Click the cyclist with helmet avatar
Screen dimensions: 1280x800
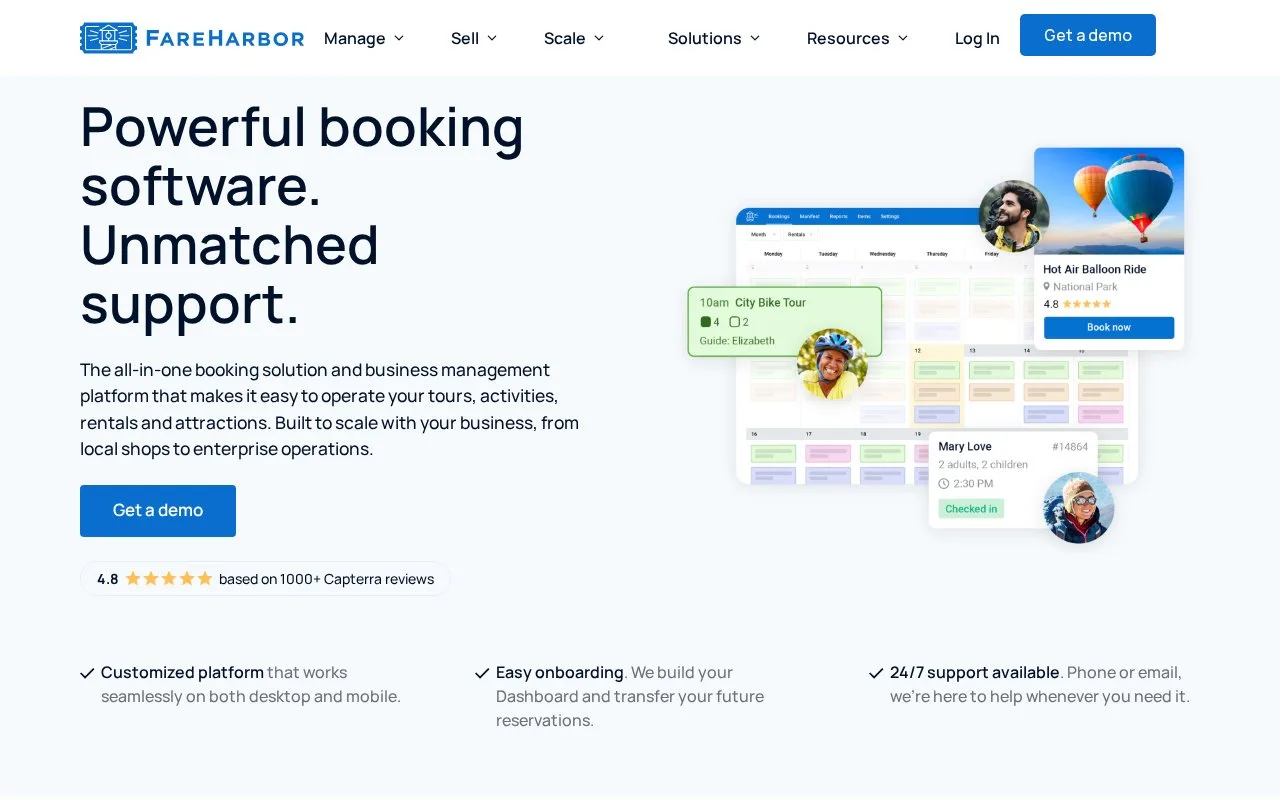[832, 364]
